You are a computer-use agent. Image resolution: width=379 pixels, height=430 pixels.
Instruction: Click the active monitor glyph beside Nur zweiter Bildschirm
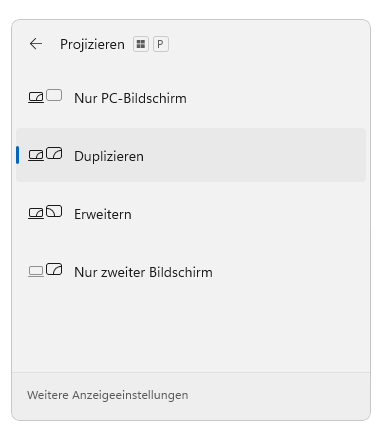click(x=54, y=269)
